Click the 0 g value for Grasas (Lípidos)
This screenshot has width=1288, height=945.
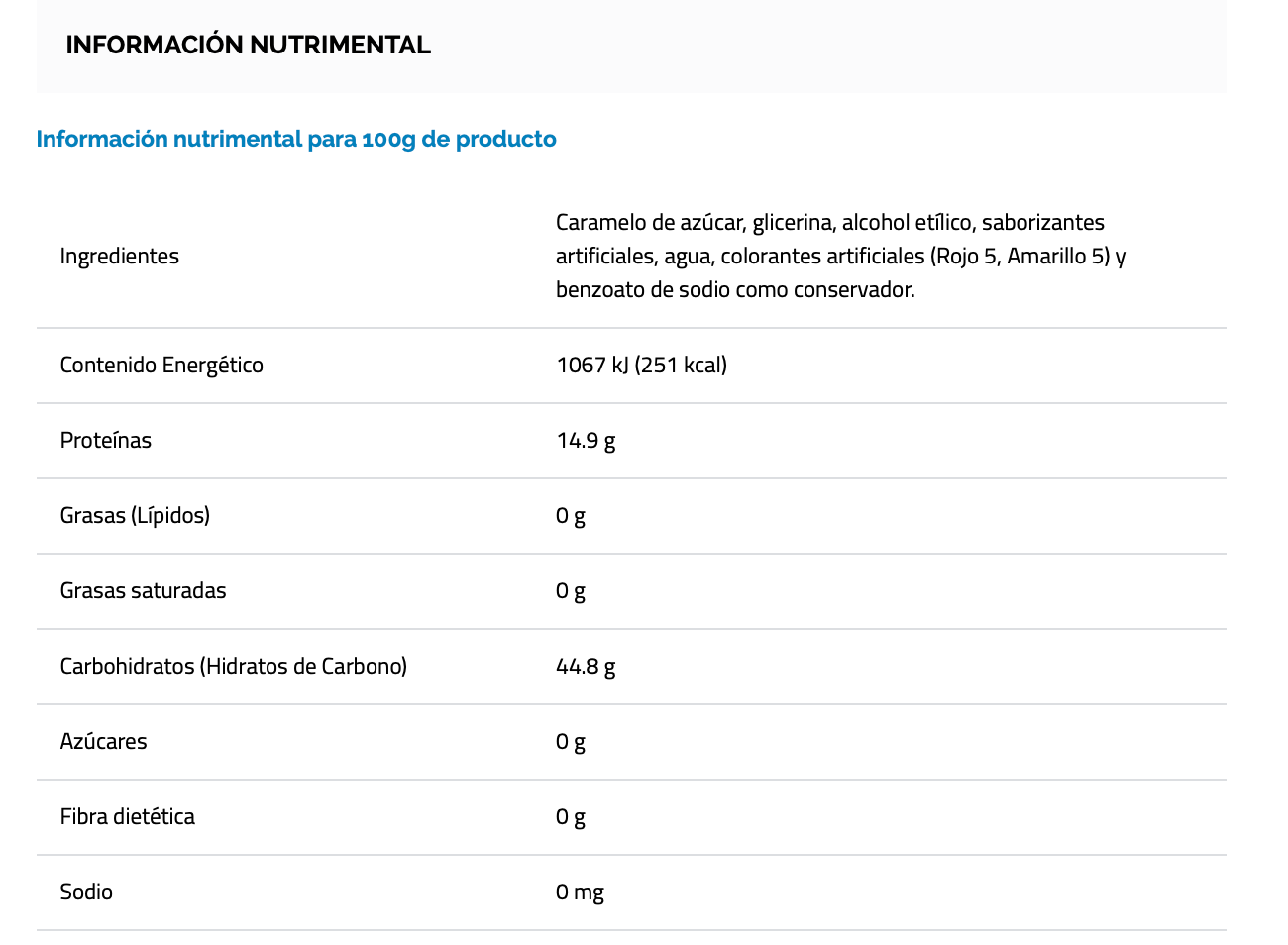click(x=571, y=515)
